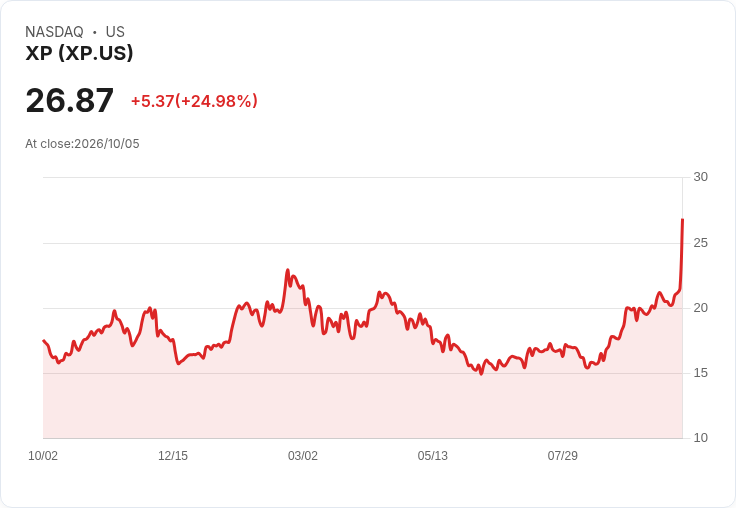Click the early March peak on the price line

288,270
